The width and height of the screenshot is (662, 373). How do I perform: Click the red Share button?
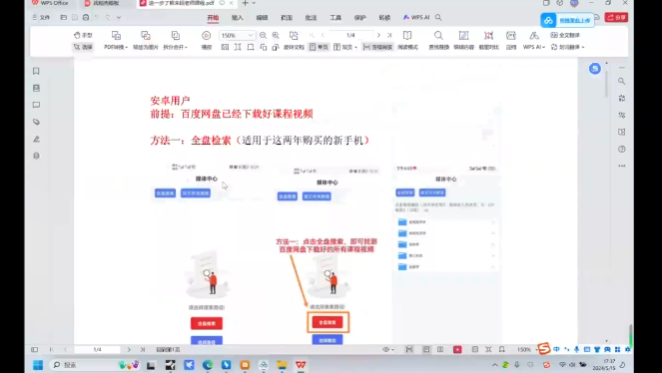pyautogui.click(x=616, y=17)
